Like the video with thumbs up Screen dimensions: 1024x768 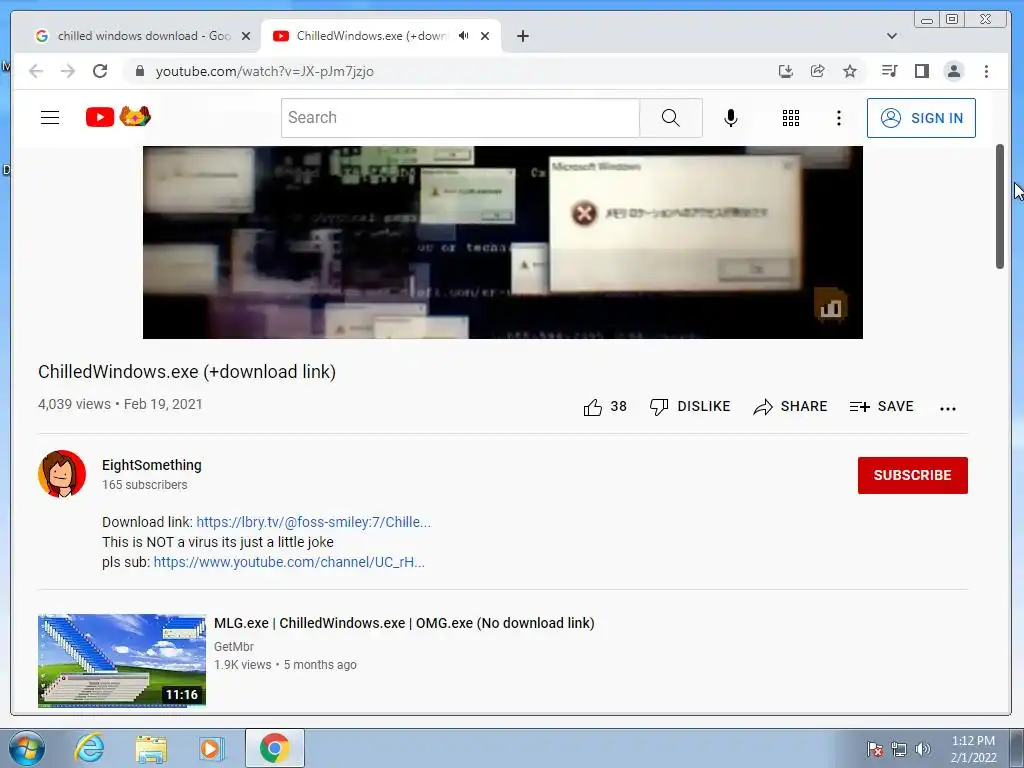[x=605, y=407]
